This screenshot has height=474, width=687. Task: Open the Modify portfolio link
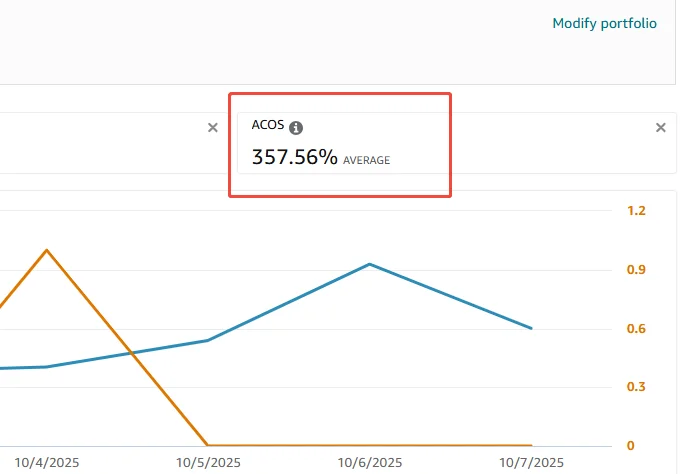click(x=604, y=23)
